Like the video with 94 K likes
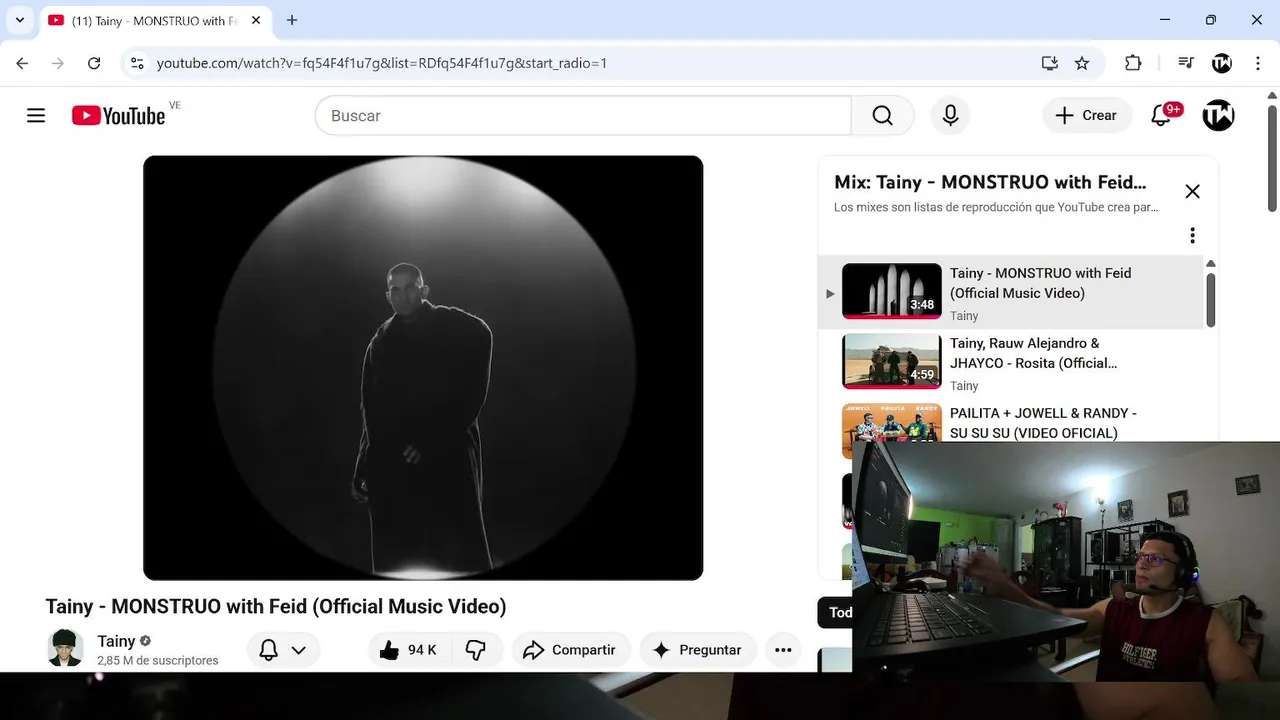 (409, 650)
